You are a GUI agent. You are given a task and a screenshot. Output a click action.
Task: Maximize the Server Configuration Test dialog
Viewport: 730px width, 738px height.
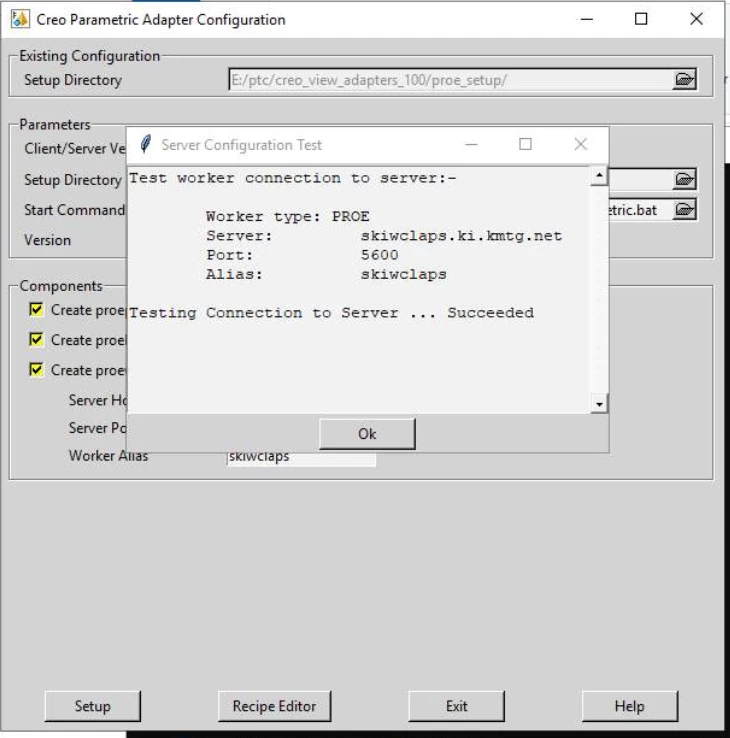(x=525, y=144)
